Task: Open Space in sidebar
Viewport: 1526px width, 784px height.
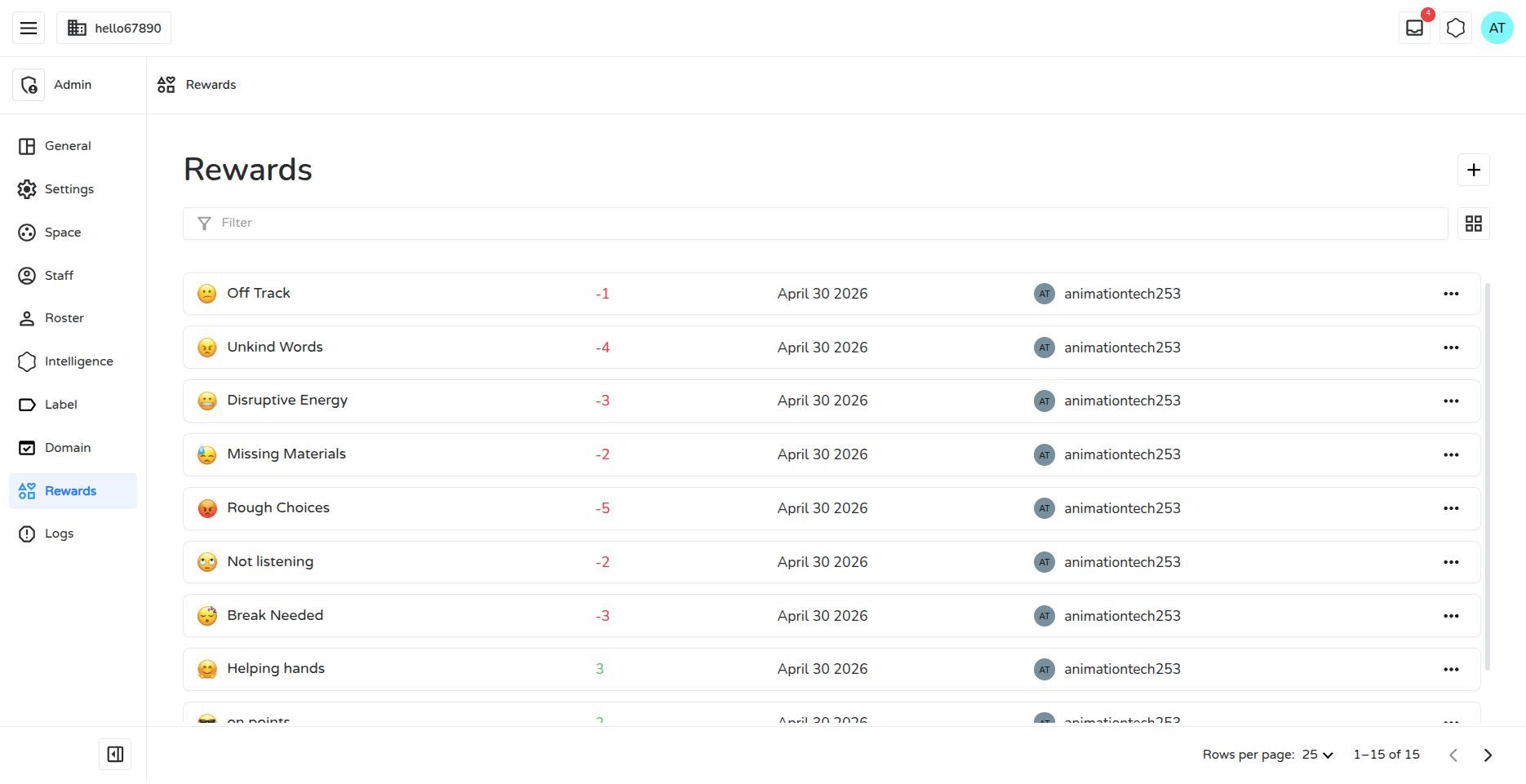Action: coord(73,233)
